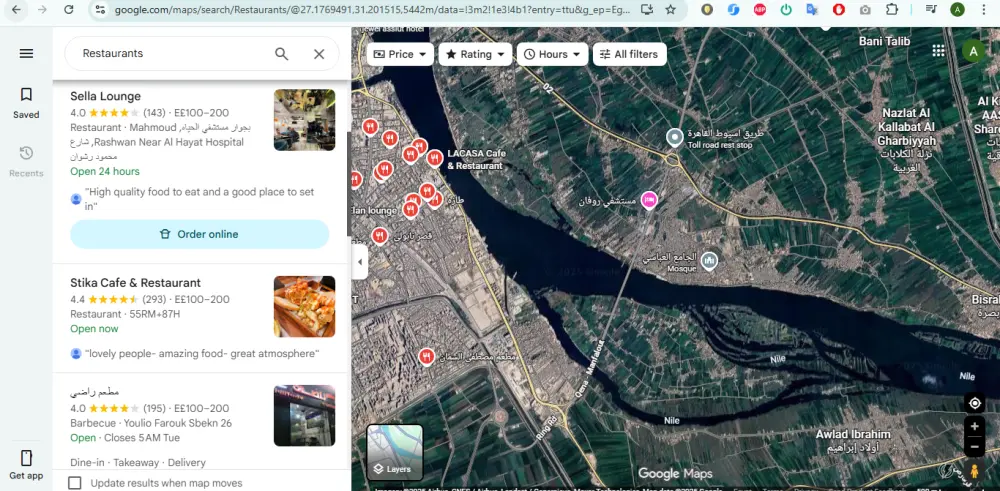Screen dimensions: 1000x491
Task: Click the site information icon
Action: 99,10
